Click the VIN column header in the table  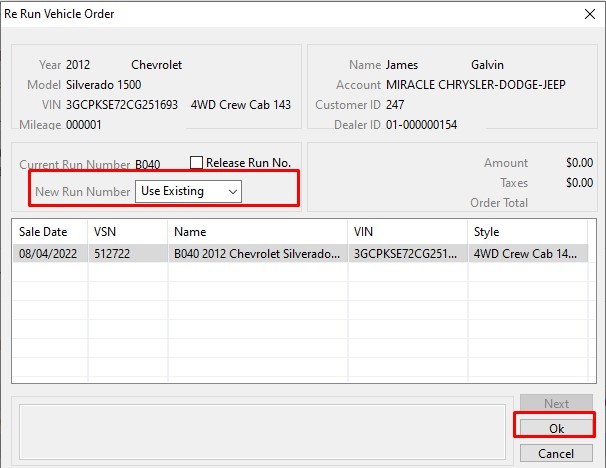(x=406, y=232)
